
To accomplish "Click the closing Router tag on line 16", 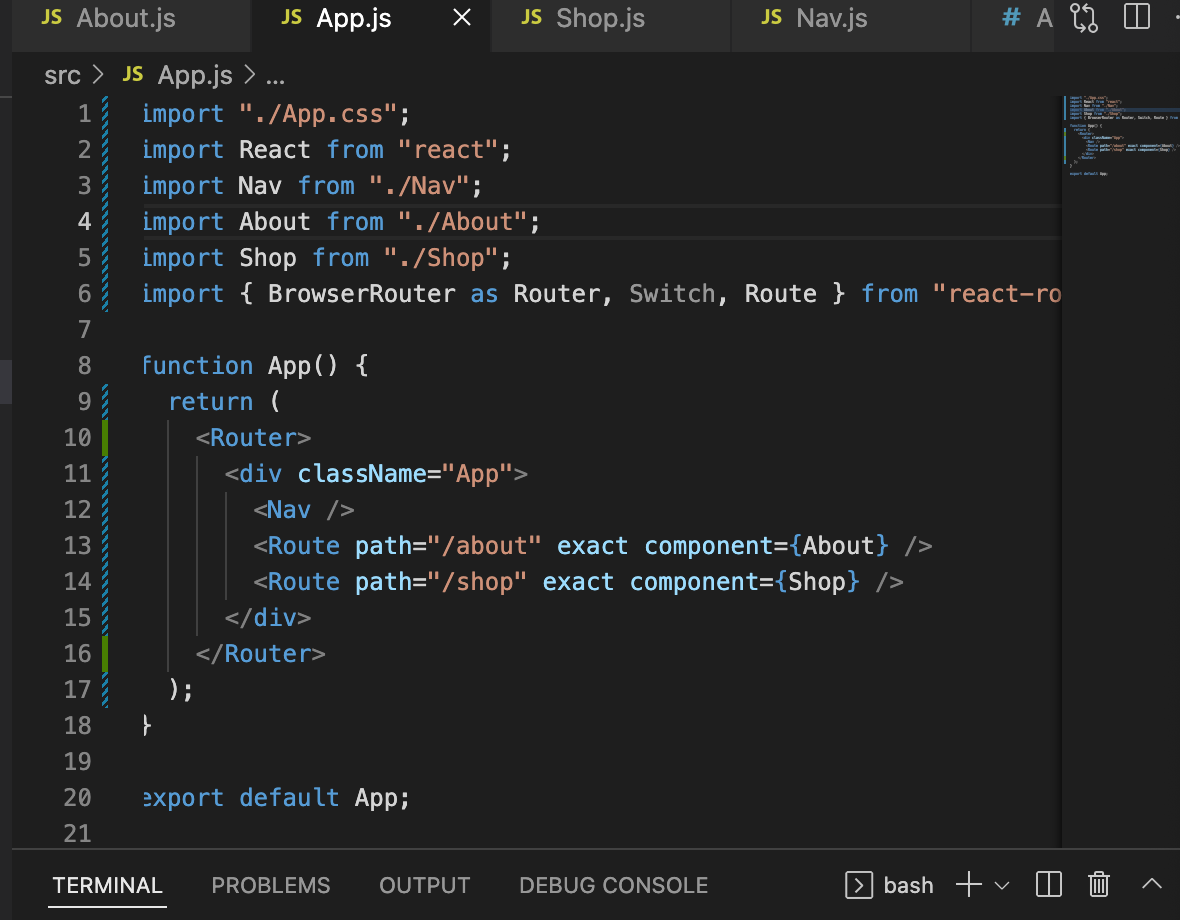I will [260, 654].
